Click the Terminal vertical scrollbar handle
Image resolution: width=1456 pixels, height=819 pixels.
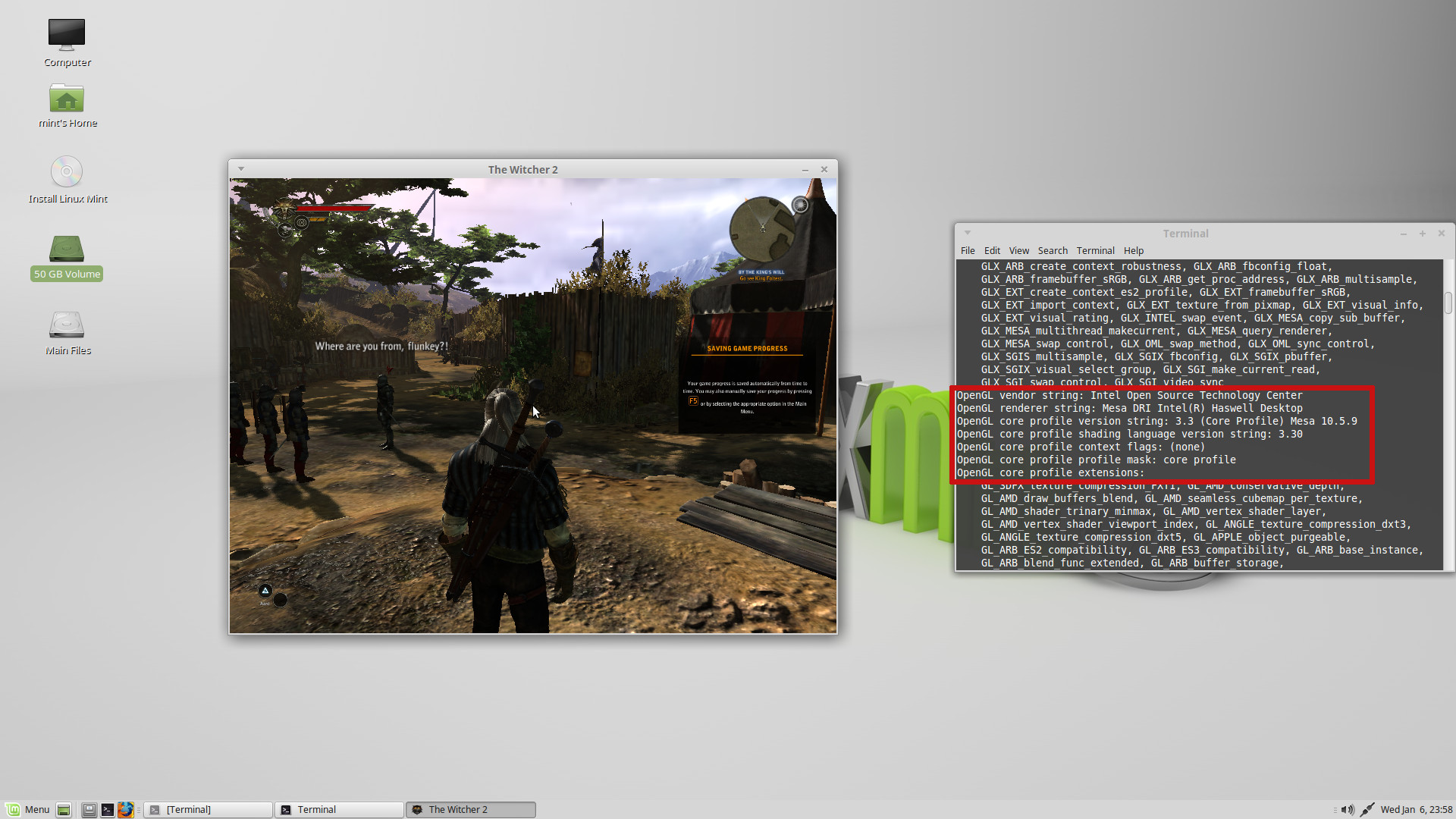[x=1448, y=303]
